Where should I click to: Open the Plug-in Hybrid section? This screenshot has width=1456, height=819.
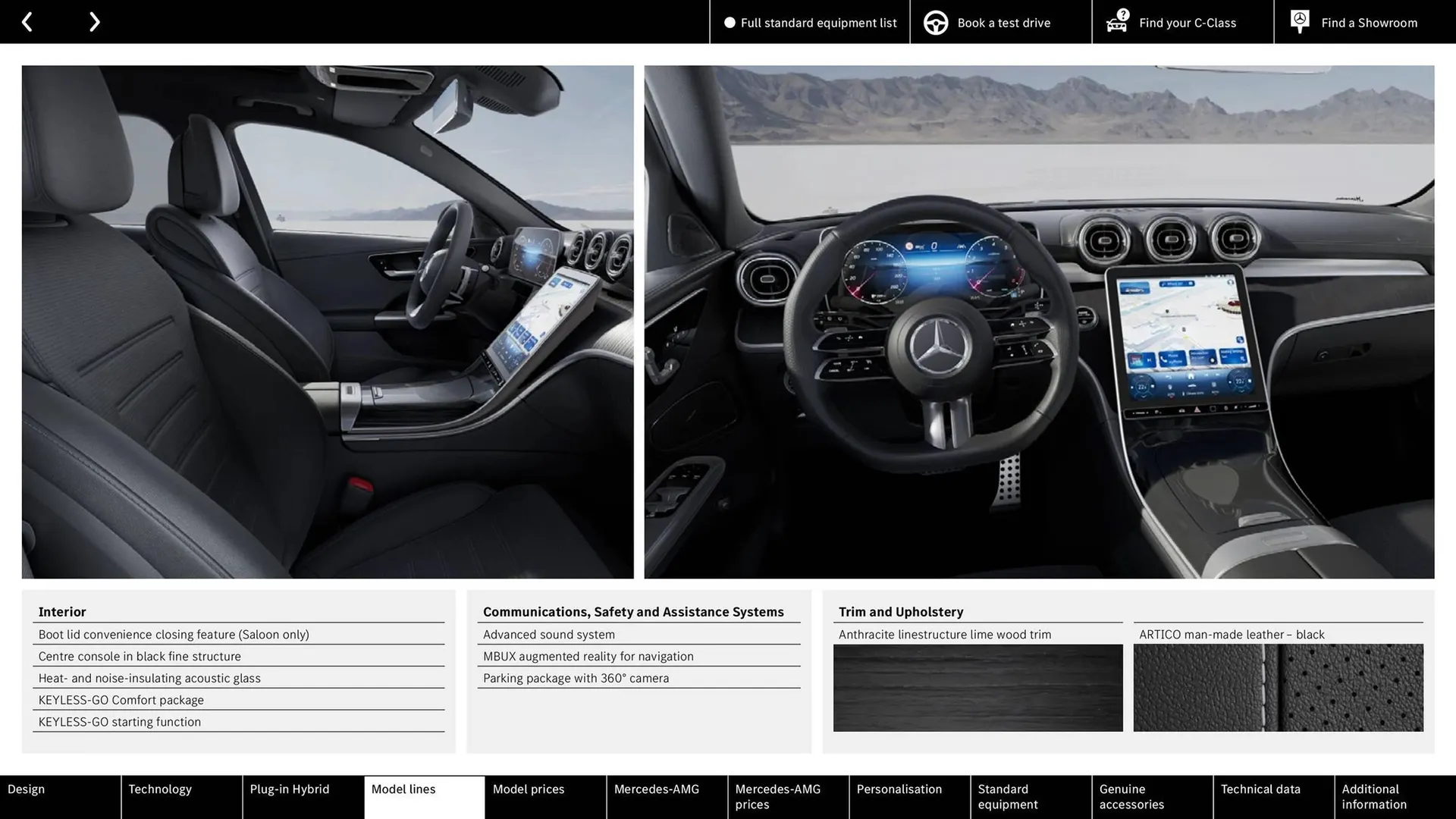[289, 789]
